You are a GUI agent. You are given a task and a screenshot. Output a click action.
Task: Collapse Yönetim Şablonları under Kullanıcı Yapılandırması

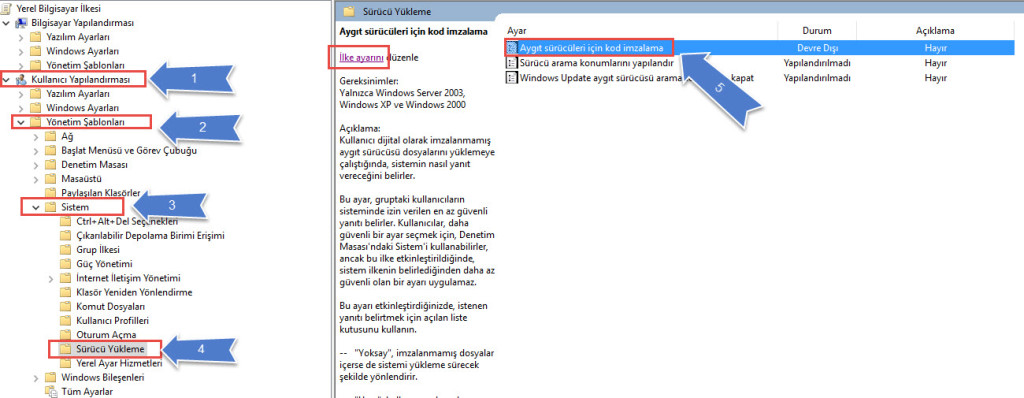[22, 122]
